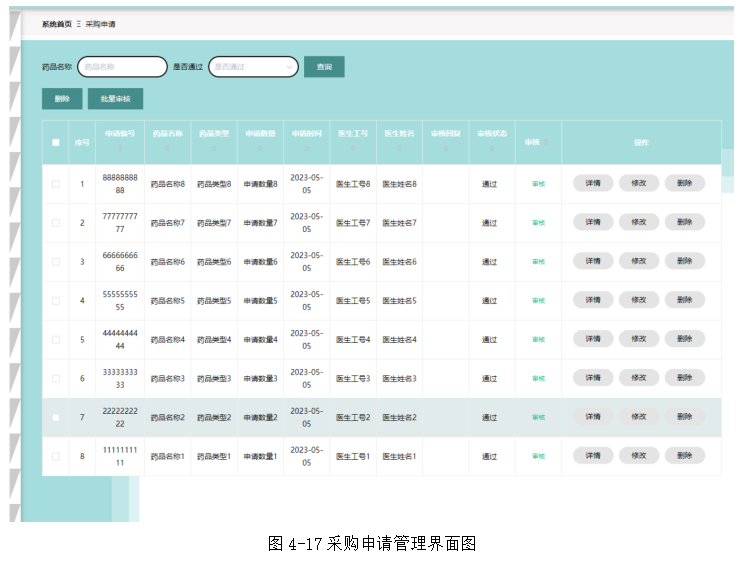Check the checkbox for row 2
The image size is (752, 564).
56,223
